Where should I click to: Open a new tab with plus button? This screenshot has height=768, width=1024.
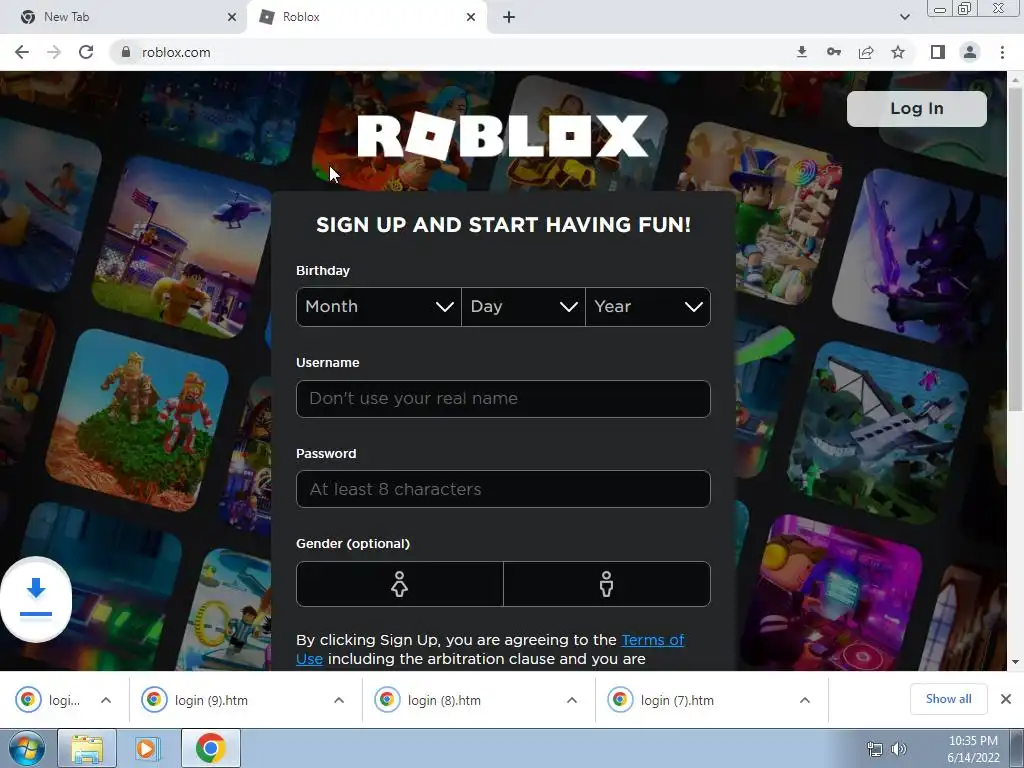pyautogui.click(x=509, y=17)
